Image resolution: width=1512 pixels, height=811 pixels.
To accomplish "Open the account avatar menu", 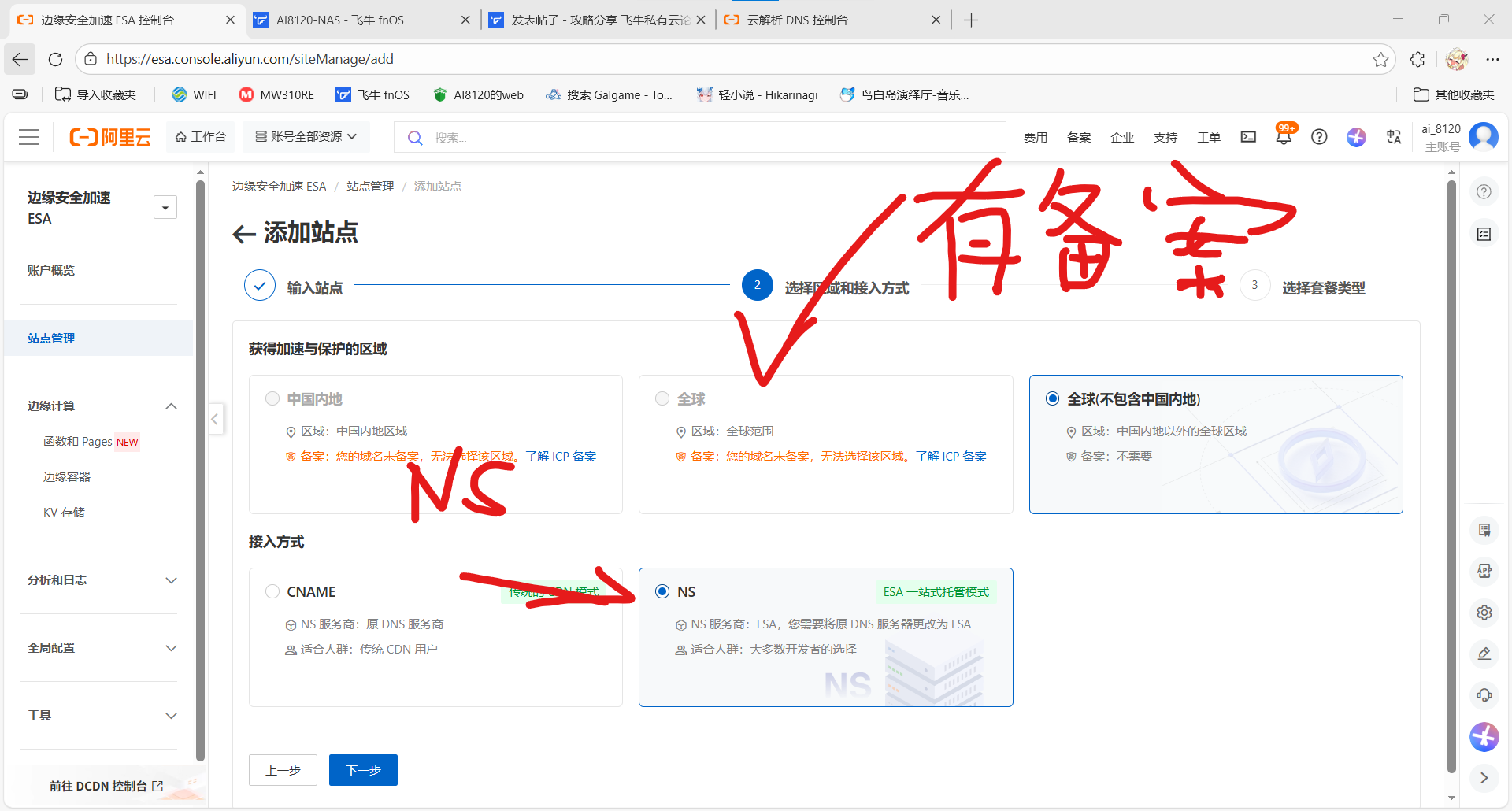I will [1484, 137].
